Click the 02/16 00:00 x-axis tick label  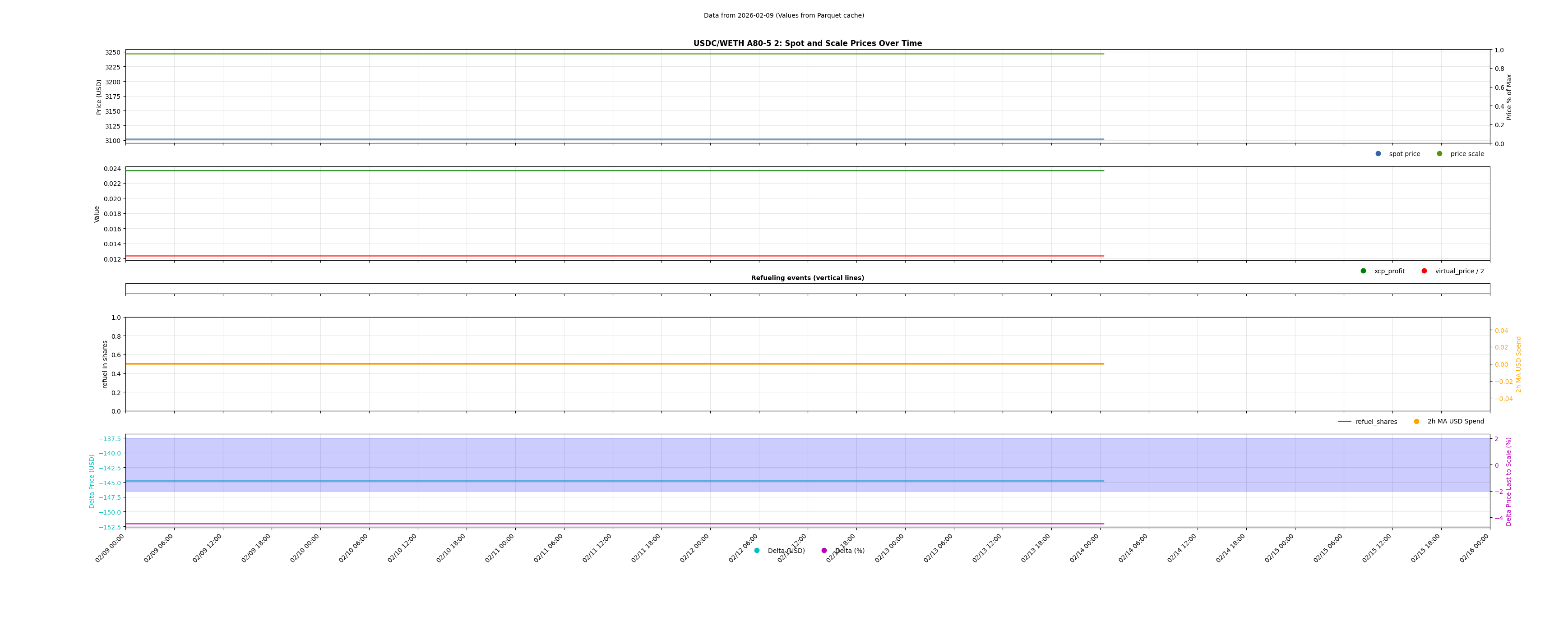pos(1474,548)
